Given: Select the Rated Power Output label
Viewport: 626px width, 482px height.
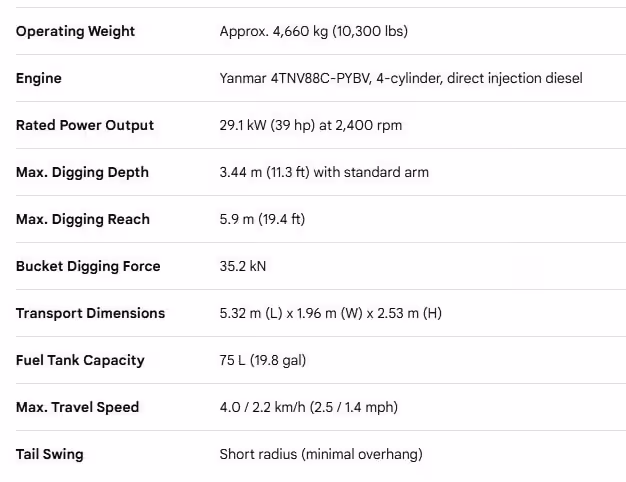Looking at the screenshot, I should (x=85, y=125).
